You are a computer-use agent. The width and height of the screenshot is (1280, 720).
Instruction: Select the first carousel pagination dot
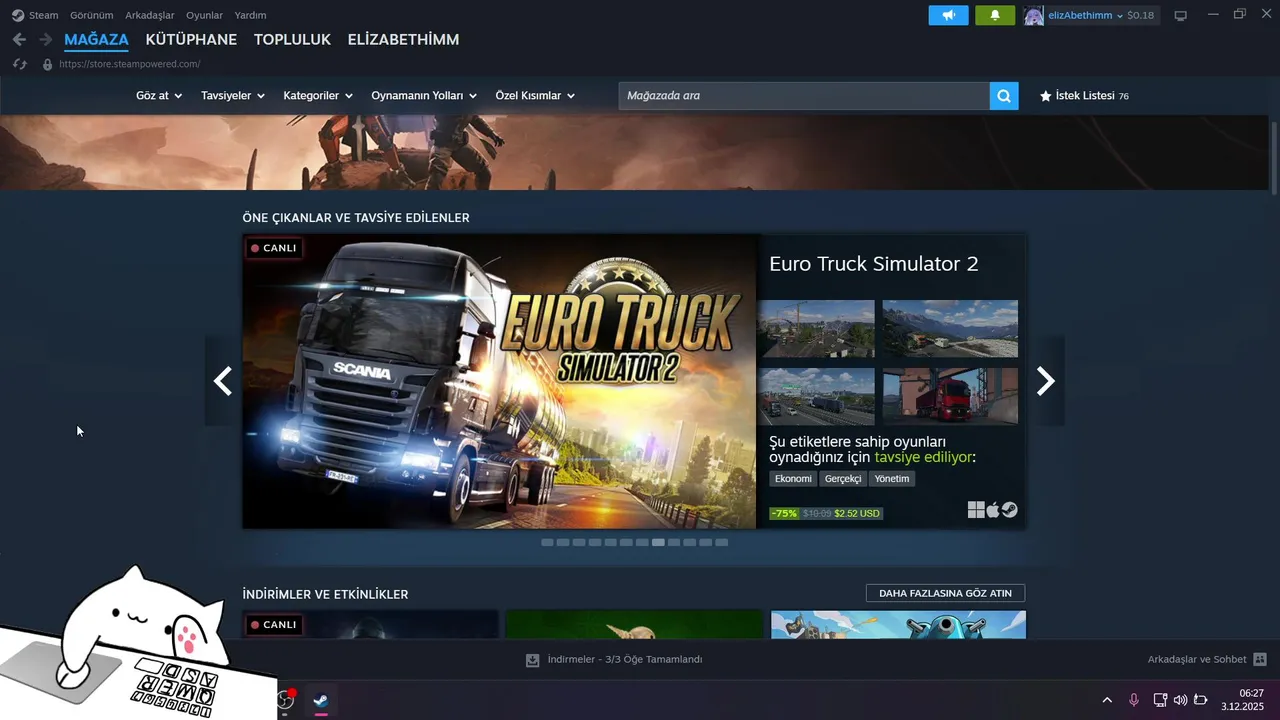[547, 542]
